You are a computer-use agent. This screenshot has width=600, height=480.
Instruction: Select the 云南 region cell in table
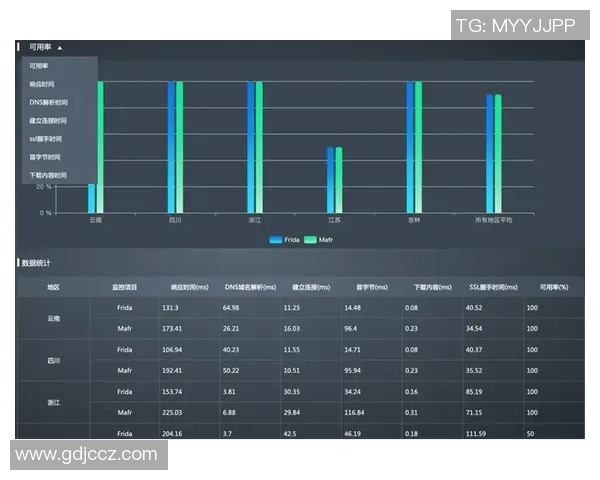coord(53,318)
